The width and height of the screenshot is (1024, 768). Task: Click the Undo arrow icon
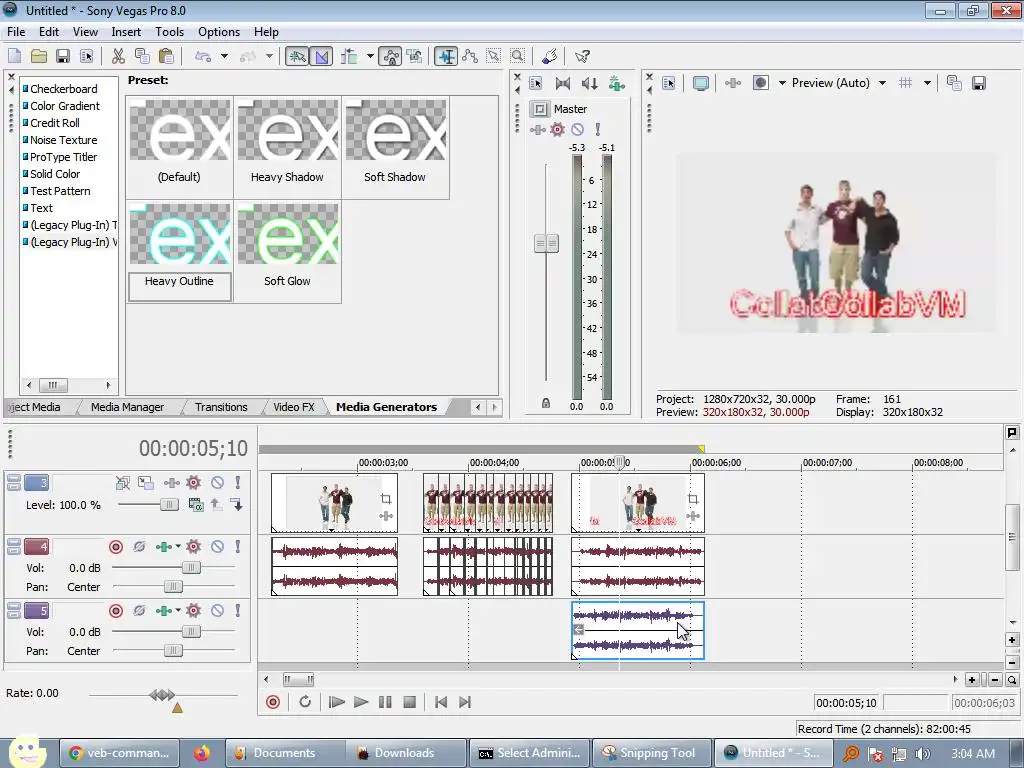pyautogui.click(x=203, y=56)
